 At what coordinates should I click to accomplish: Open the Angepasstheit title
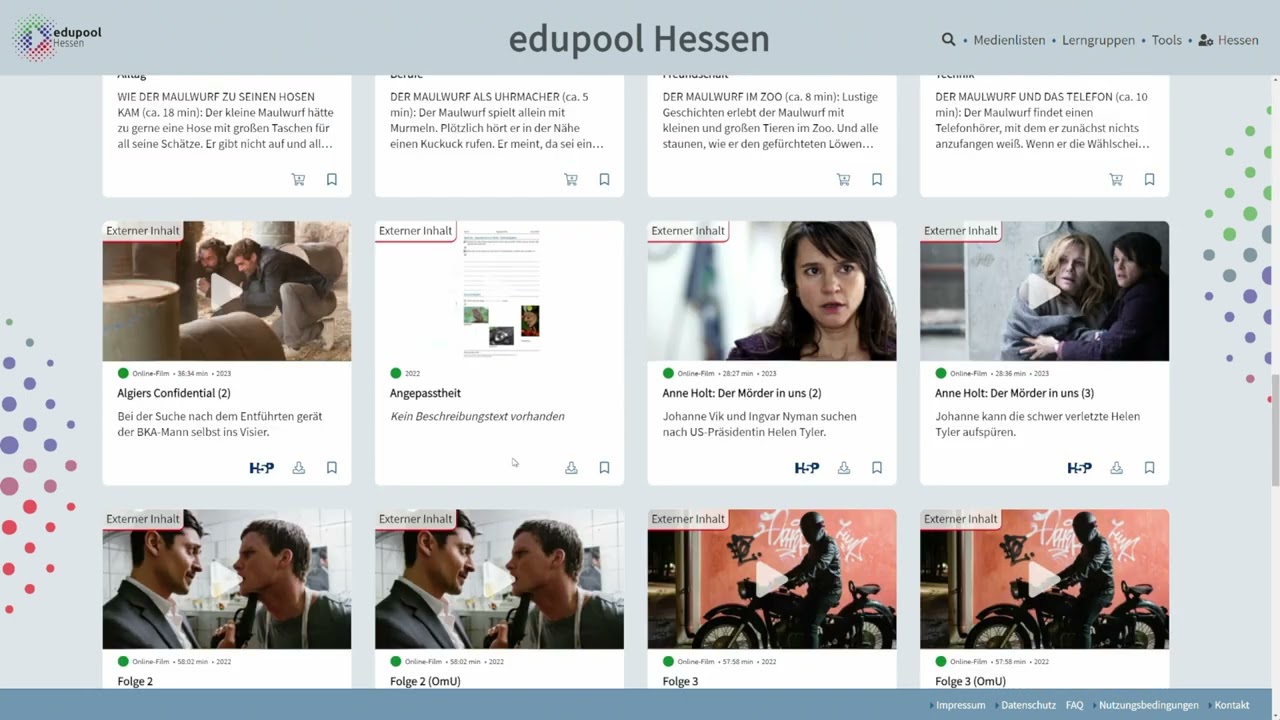coord(425,393)
